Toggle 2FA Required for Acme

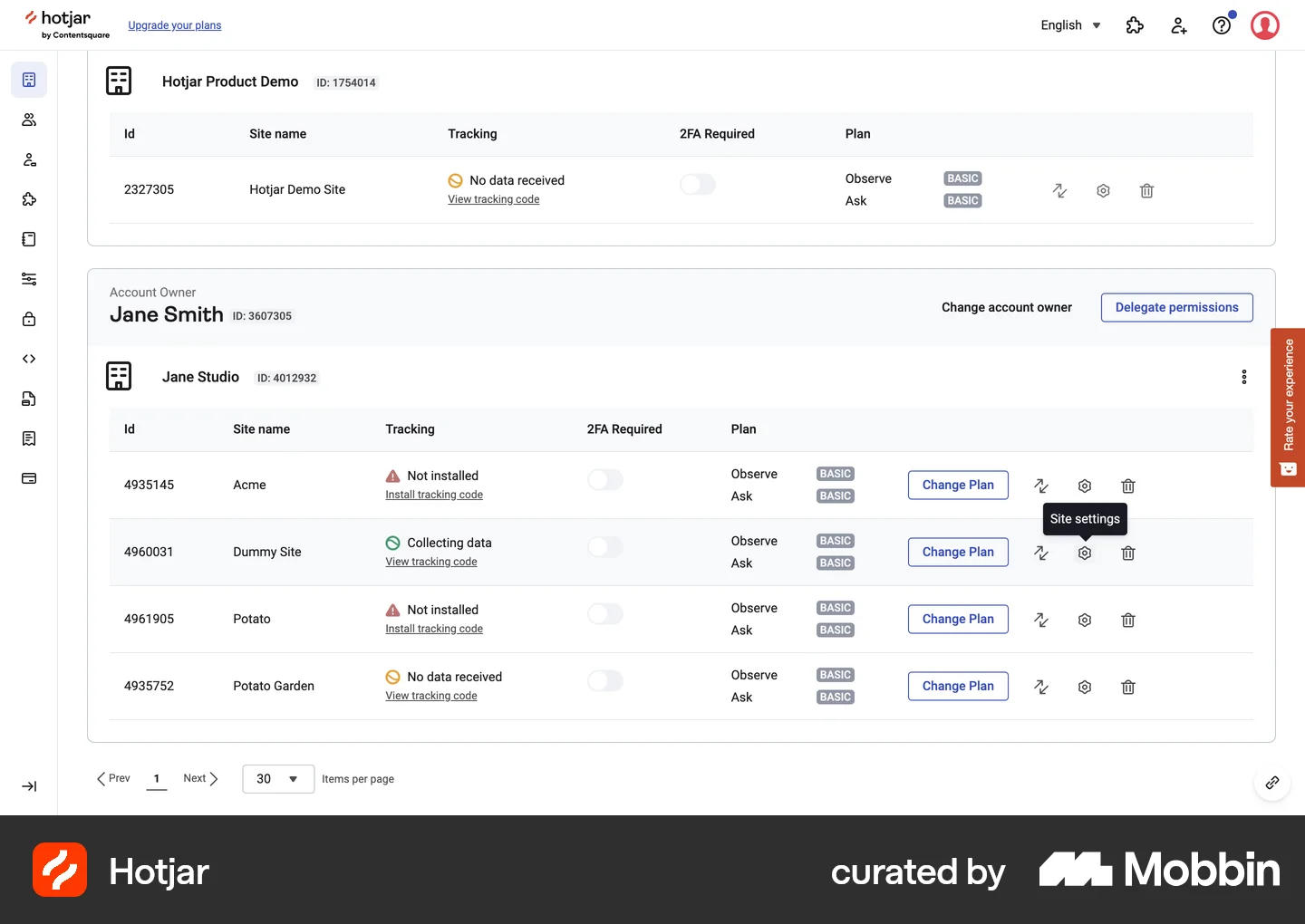(605, 479)
